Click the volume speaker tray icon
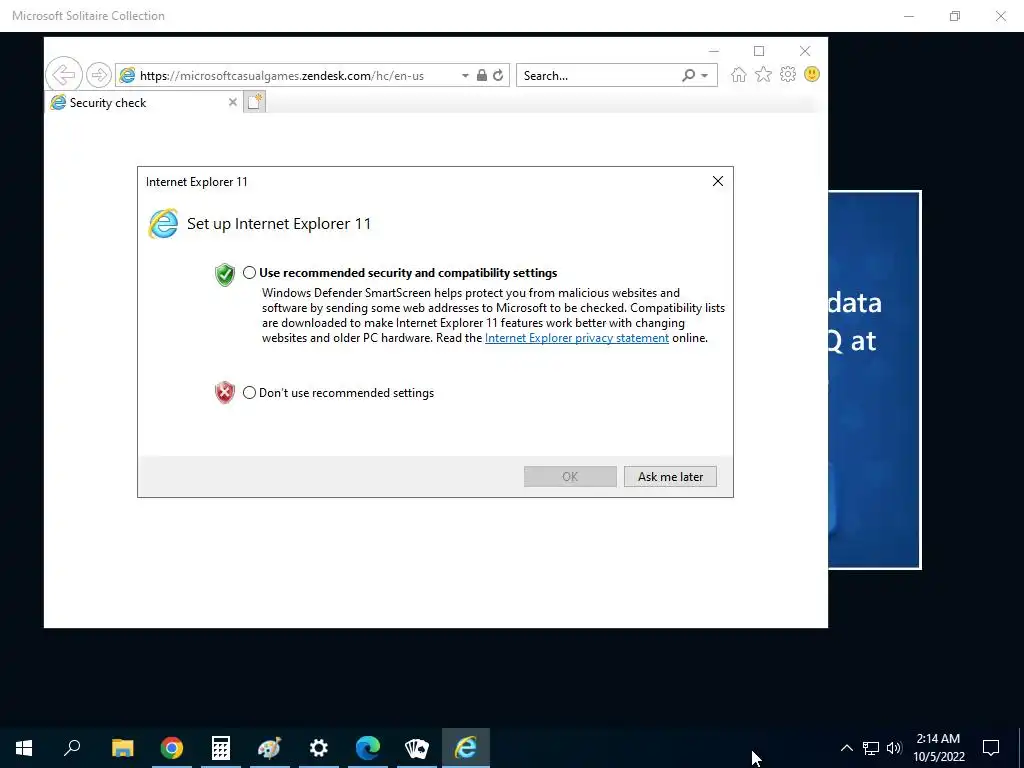 click(x=894, y=748)
